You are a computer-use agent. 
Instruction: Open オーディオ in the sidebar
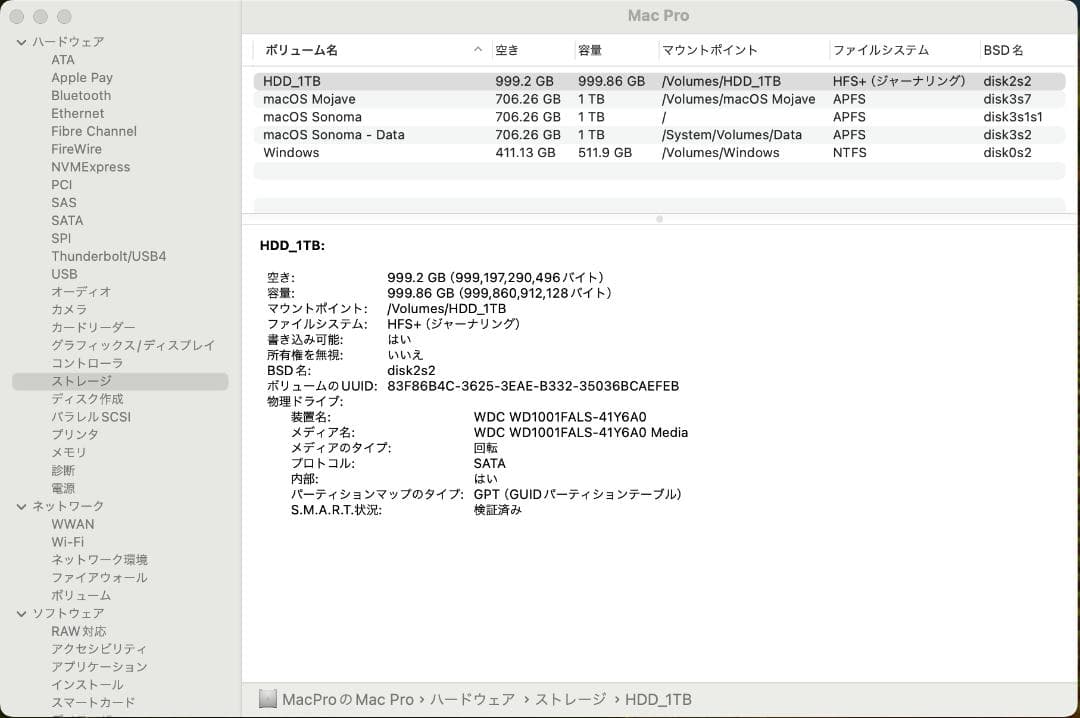tap(81, 292)
